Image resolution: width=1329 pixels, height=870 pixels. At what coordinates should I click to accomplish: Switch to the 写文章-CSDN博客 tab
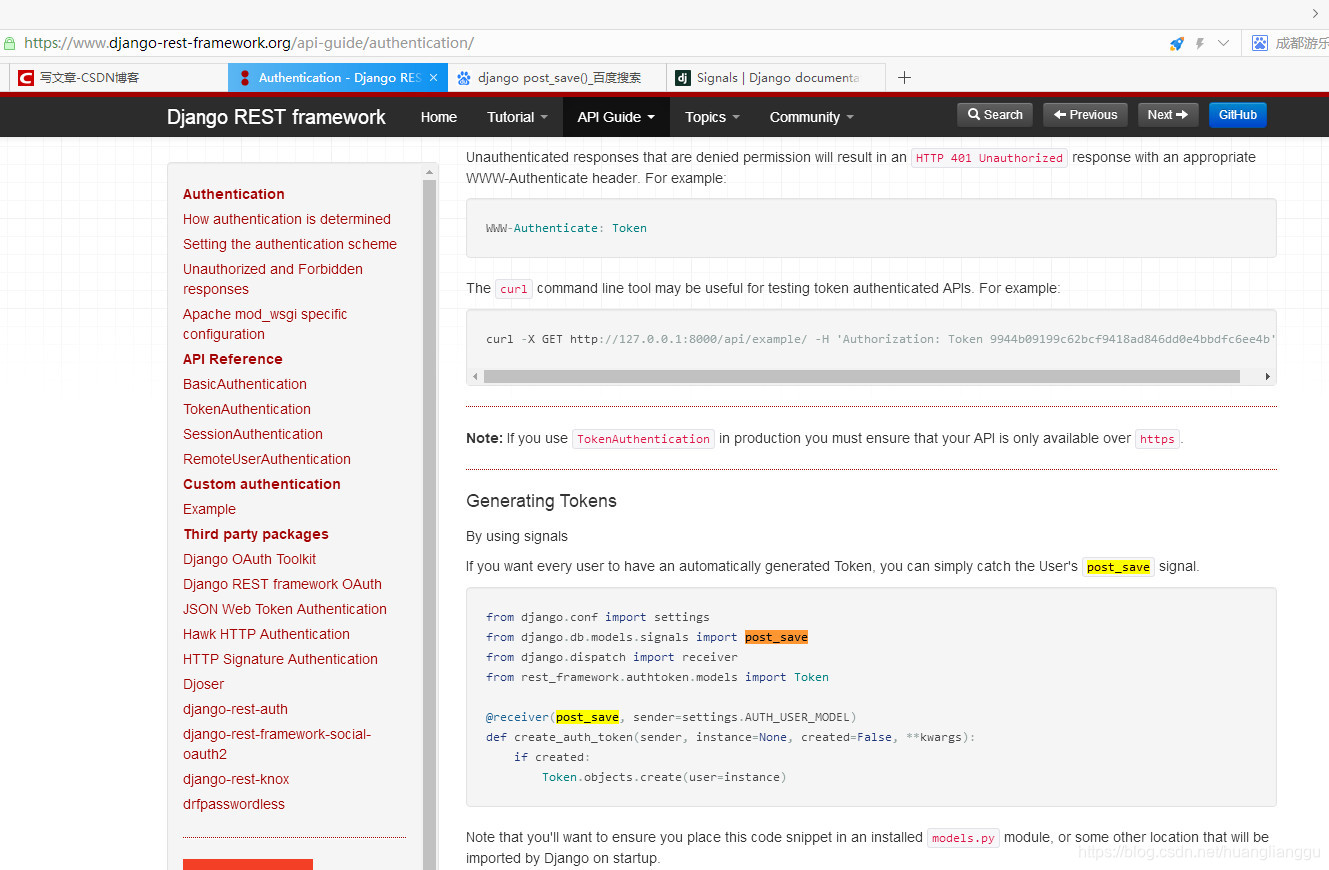[118, 77]
